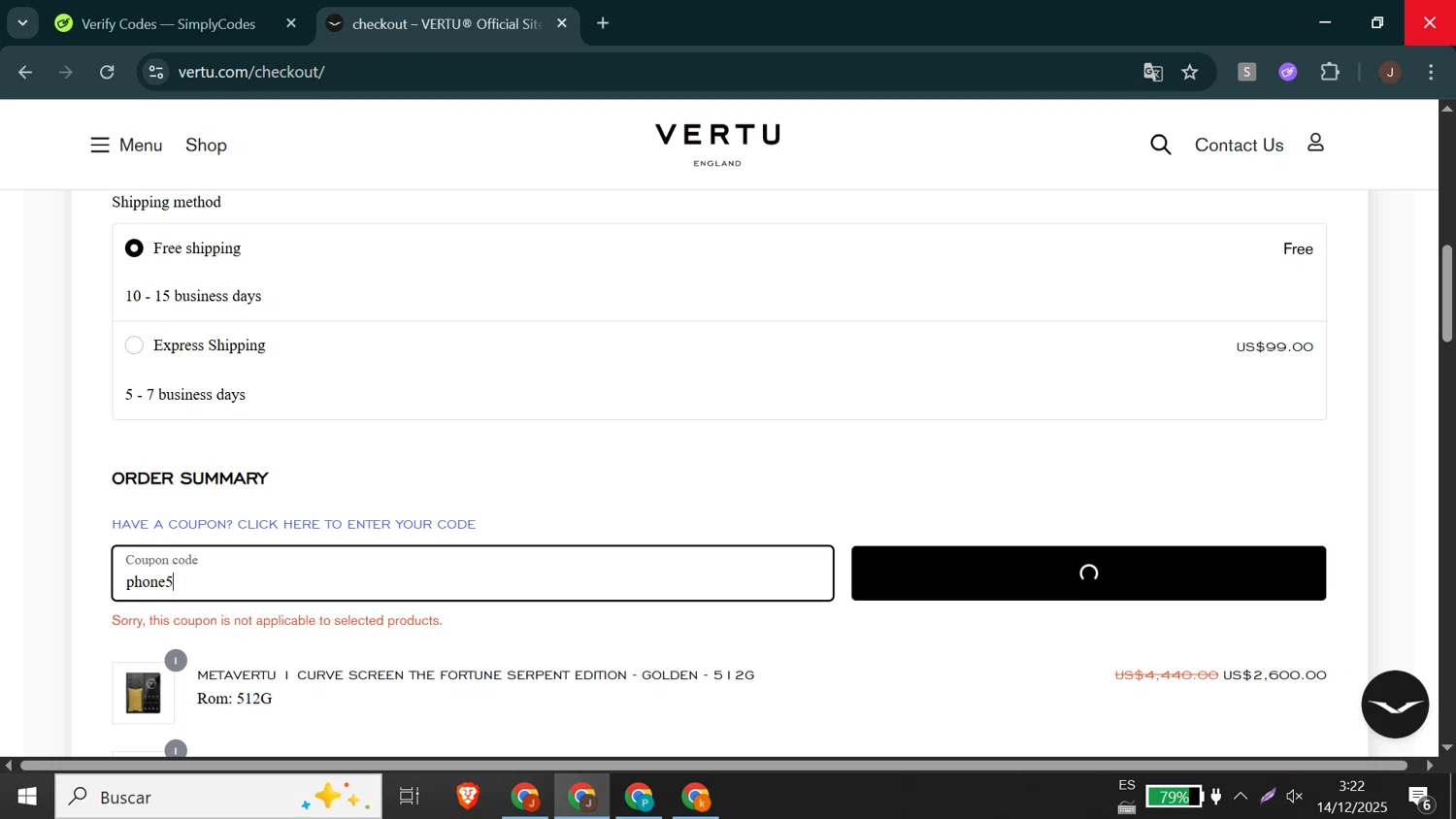Click the browser forward arrow
The width and height of the screenshot is (1456, 819).
pos(66,72)
